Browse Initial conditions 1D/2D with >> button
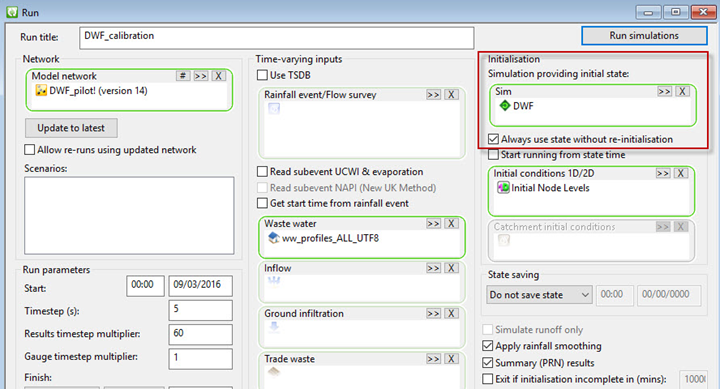 click(x=663, y=173)
